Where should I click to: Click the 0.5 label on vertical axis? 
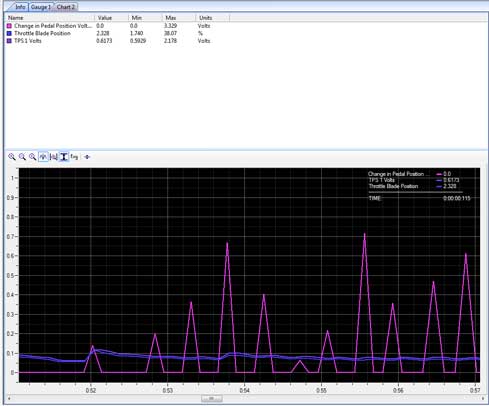[10, 276]
